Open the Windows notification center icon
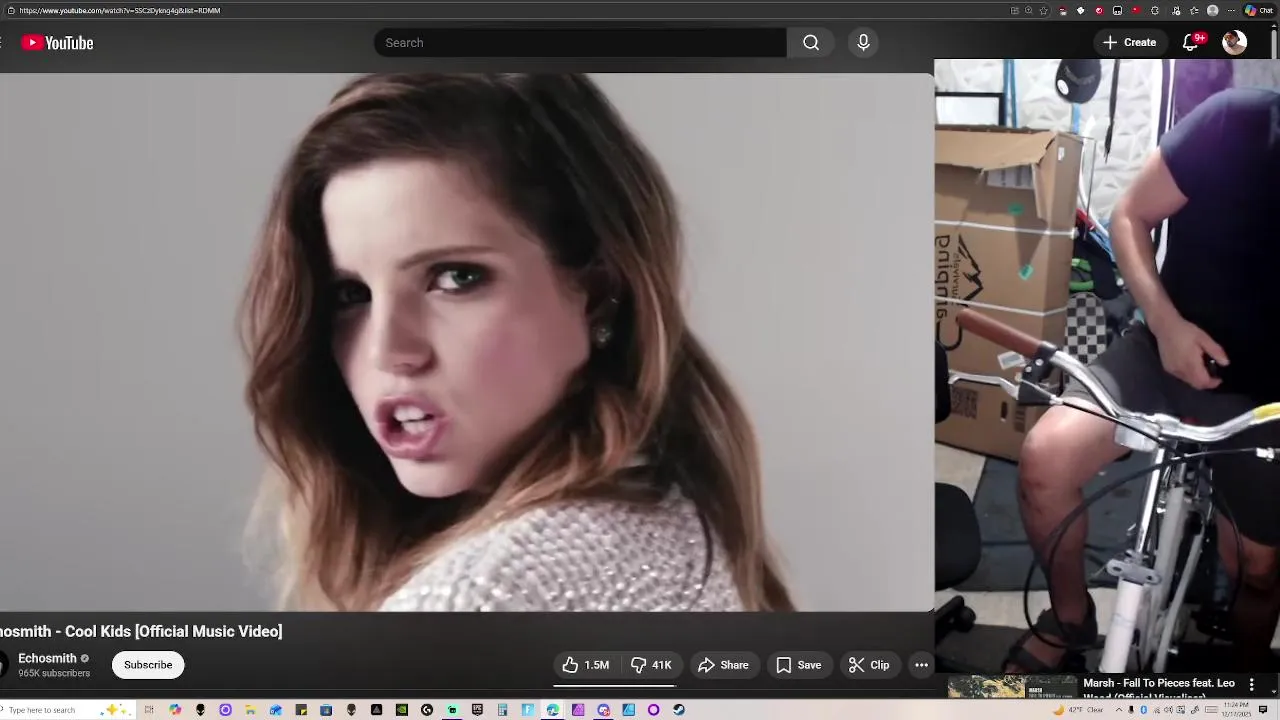Image resolution: width=1280 pixels, height=720 pixels. click(x=1263, y=710)
